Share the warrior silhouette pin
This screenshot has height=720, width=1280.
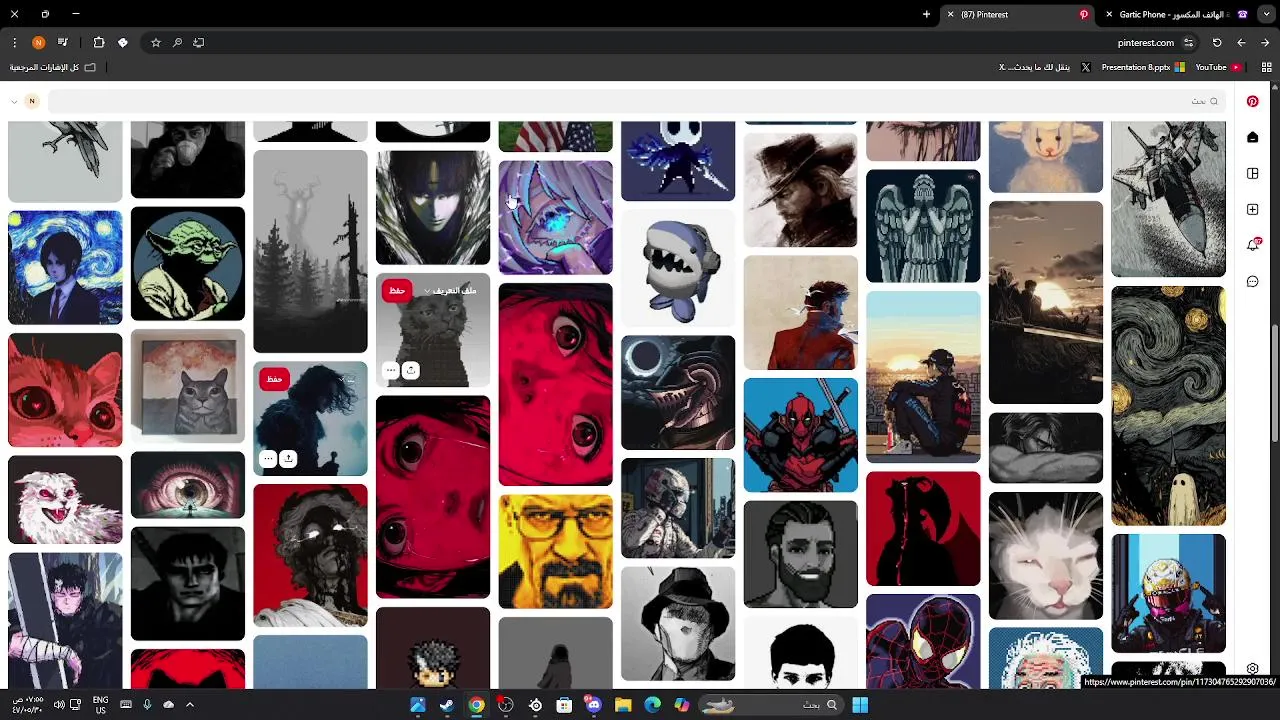pyautogui.click(x=288, y=458)
